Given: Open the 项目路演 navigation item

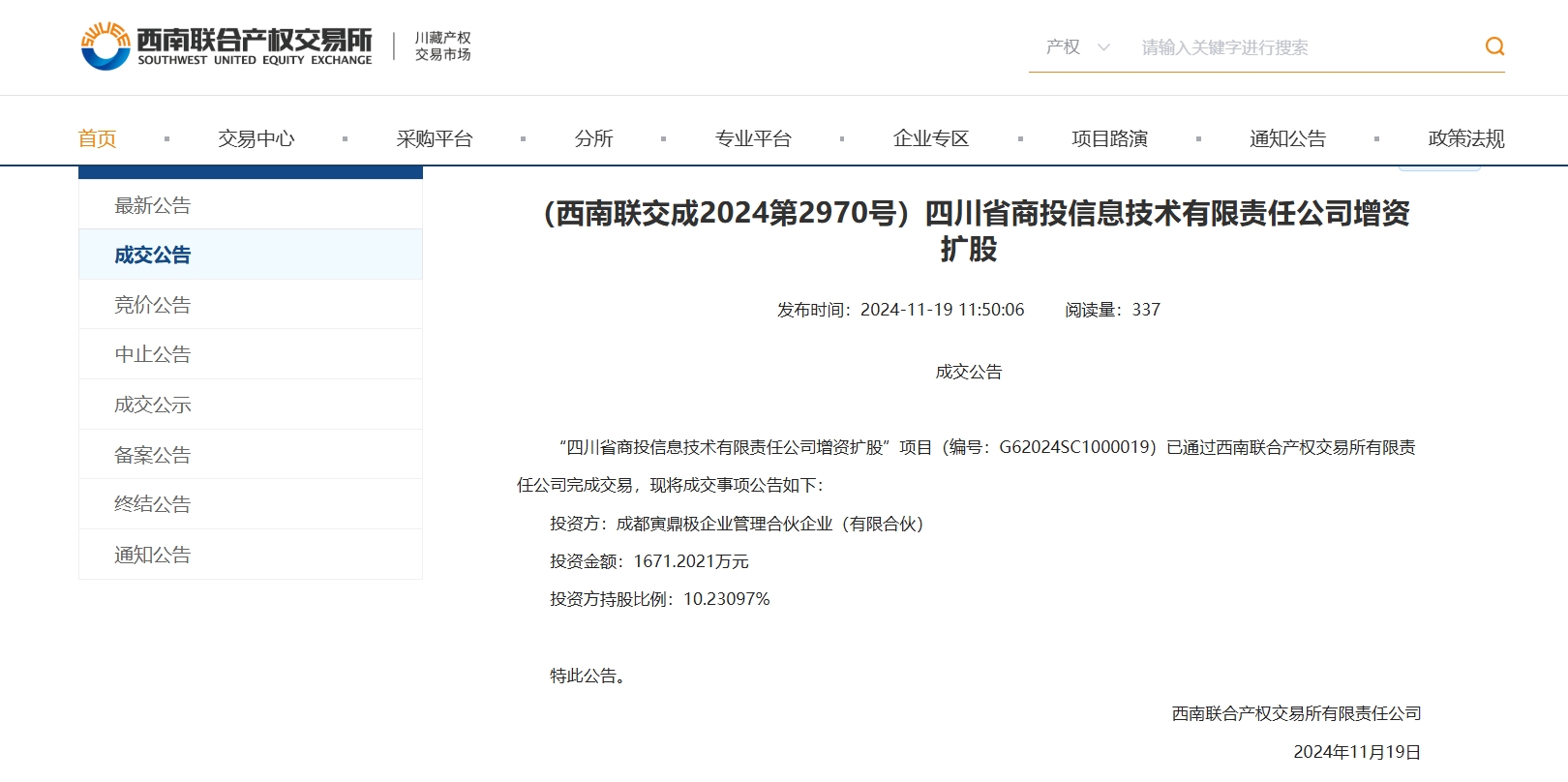Looking at the screenshot, I should [x=1109, y=138].
